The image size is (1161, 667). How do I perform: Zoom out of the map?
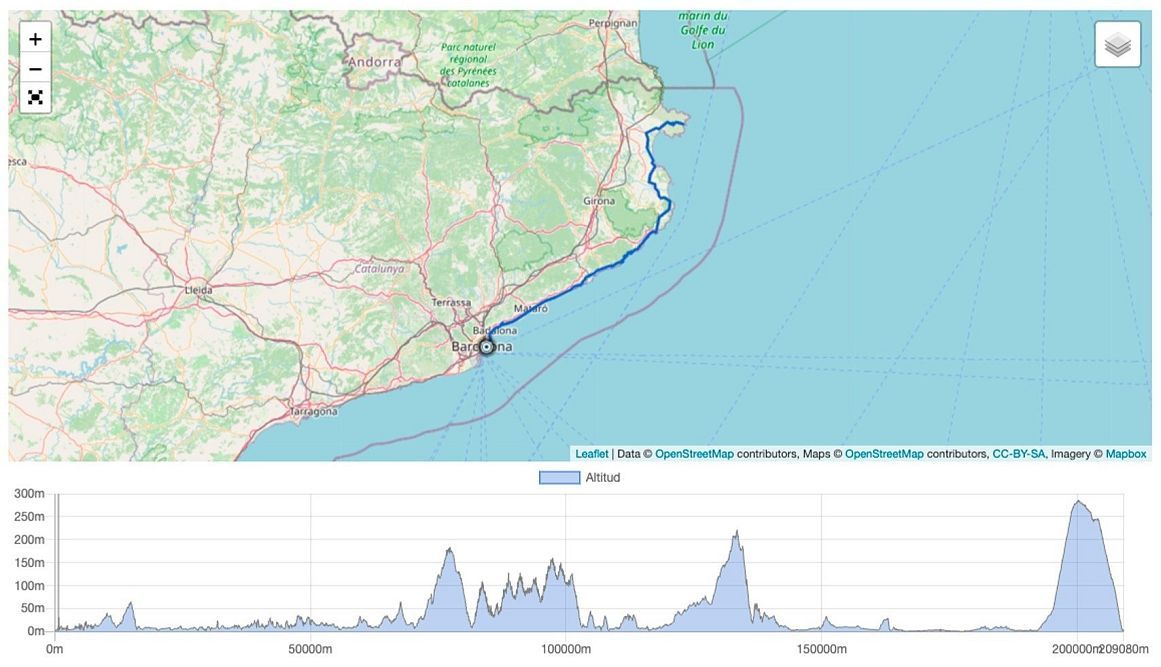pyautogui.click(x=35, y=69)
